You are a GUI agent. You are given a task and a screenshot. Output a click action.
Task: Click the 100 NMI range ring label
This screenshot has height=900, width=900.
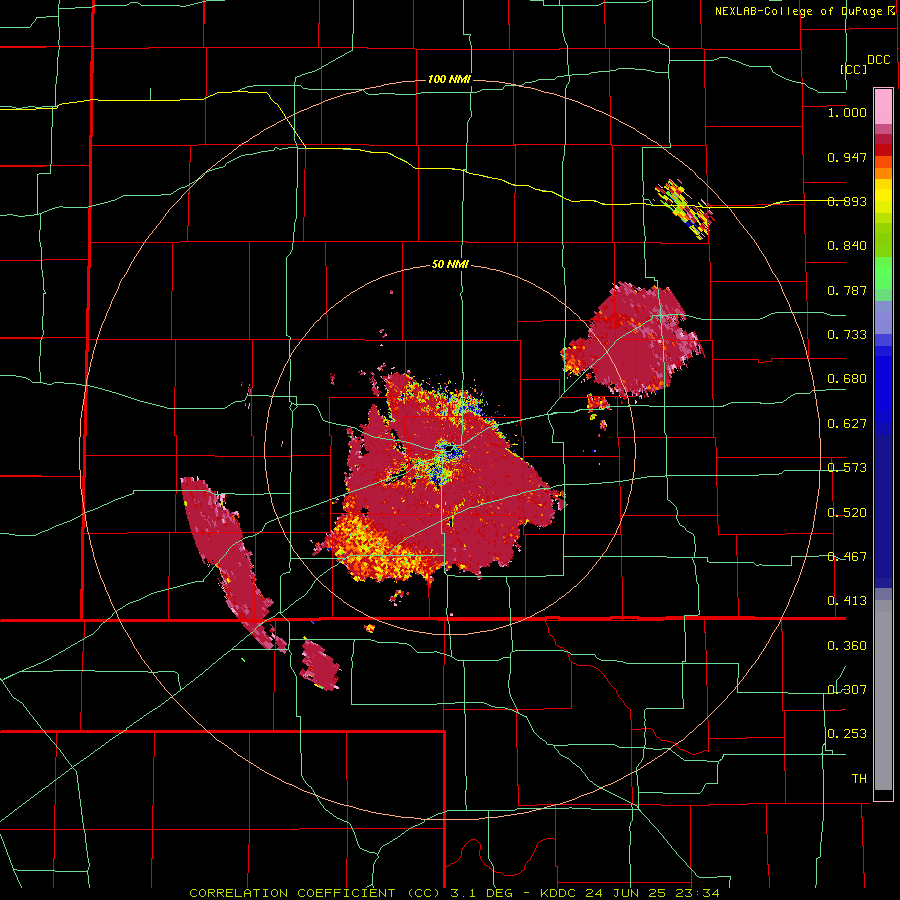point(449,79)
